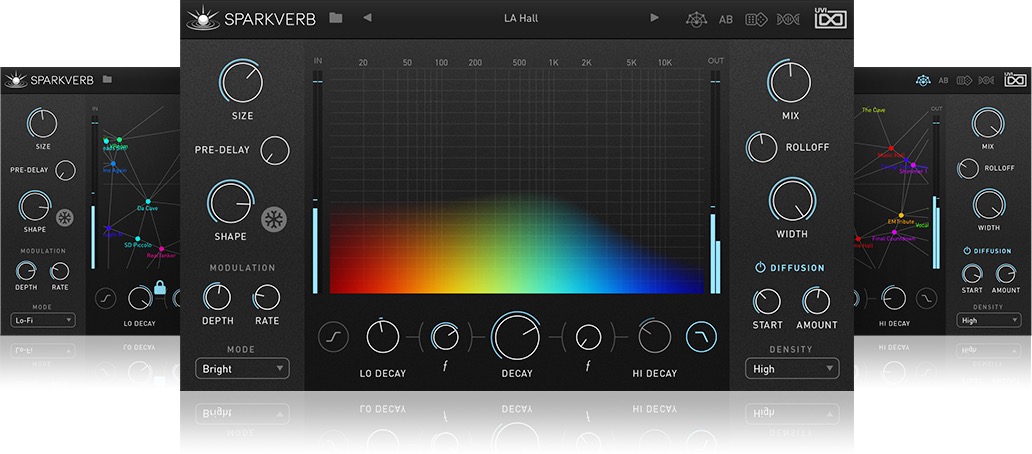Click the UVI logo in right window
1032x454 pixels.
(1016, 80)
